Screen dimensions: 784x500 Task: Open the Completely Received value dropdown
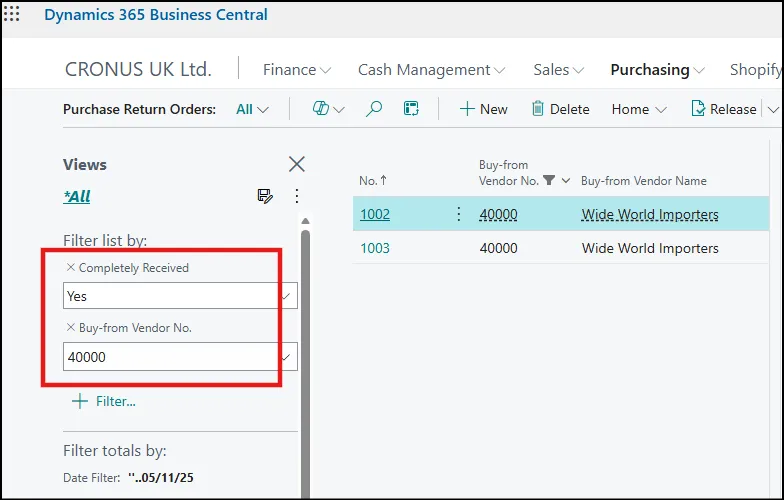[x=287, y=296]
